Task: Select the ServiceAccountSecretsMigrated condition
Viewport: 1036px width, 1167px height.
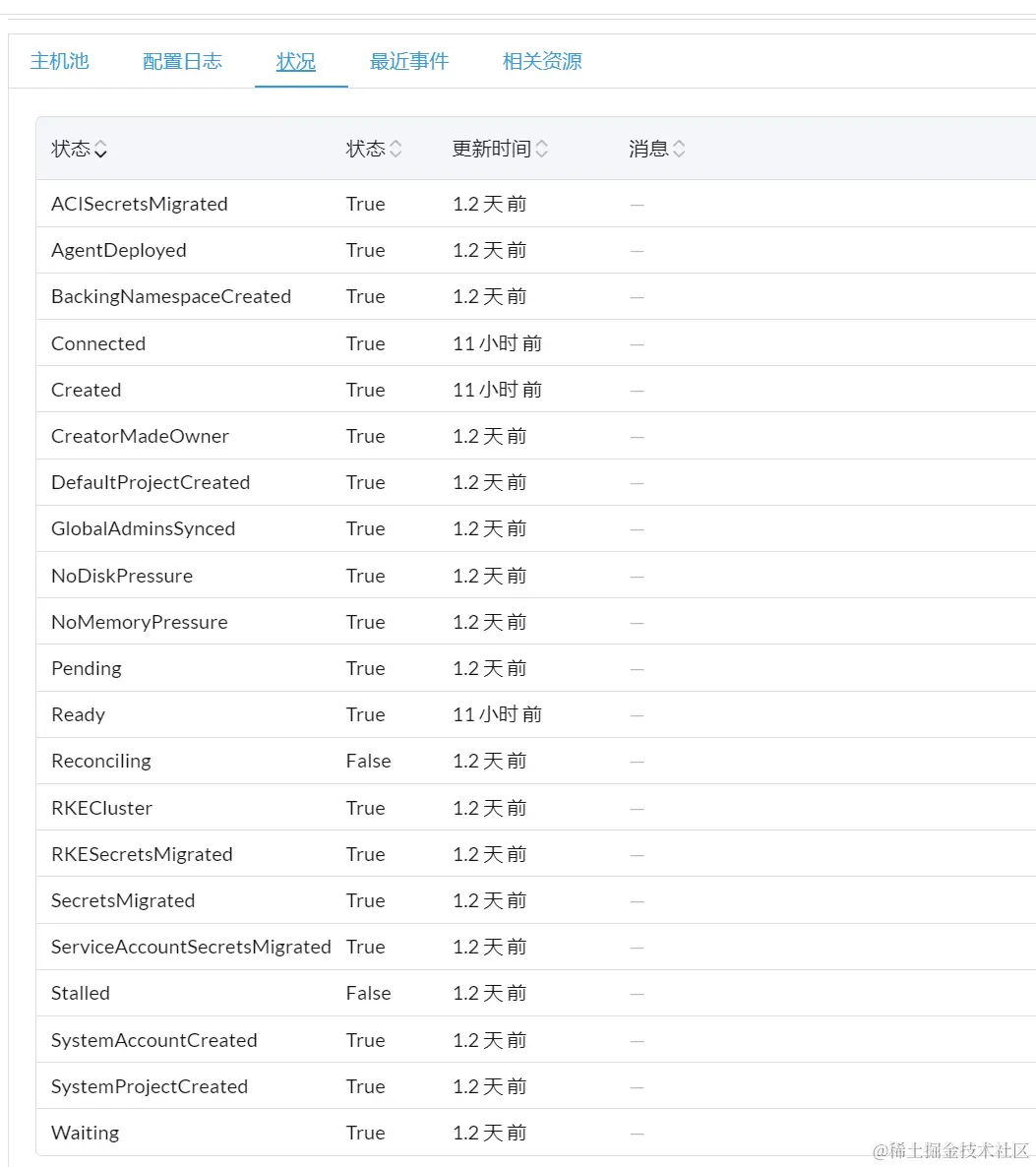Action: (x=191, y=947)
